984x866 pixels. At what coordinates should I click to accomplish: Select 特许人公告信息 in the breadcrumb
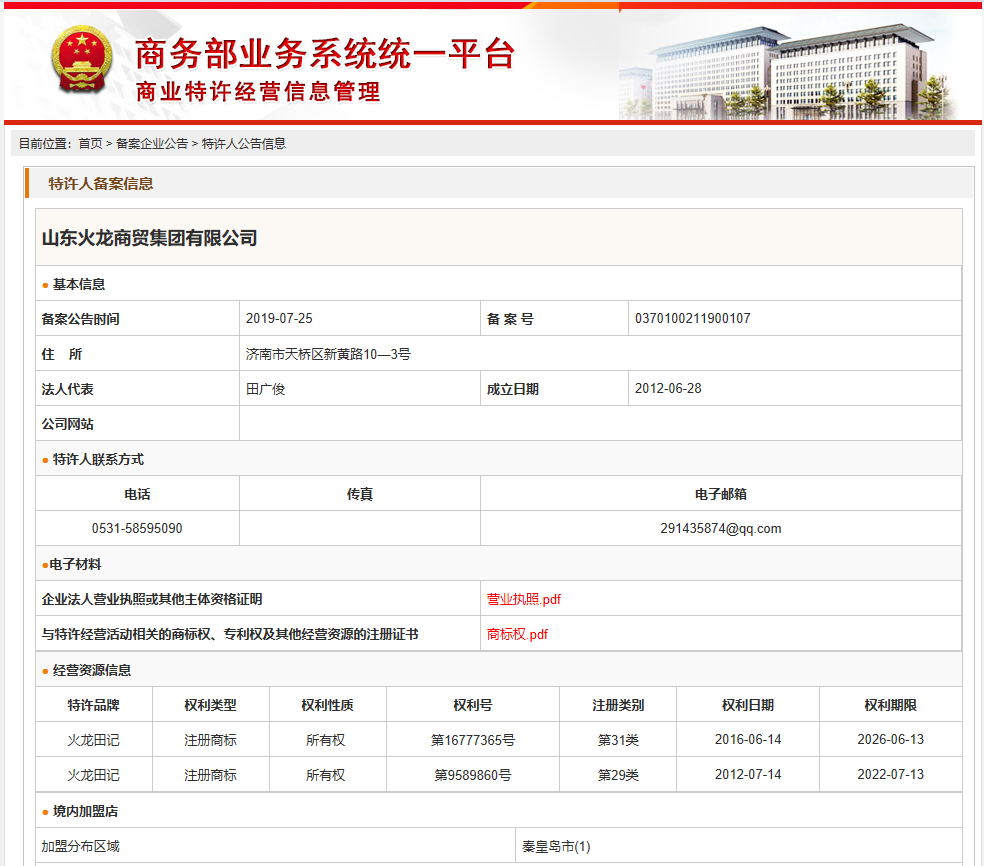click(243, 144)
